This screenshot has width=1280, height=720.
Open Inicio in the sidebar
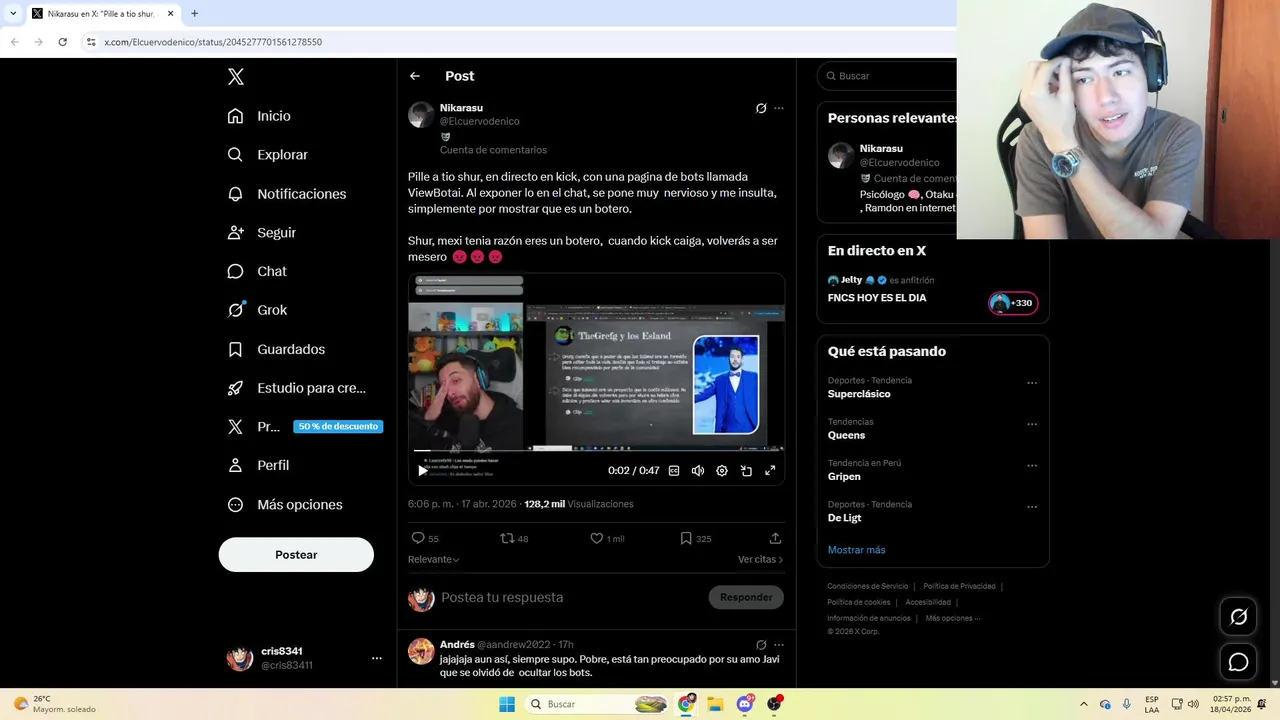(259, 116)
